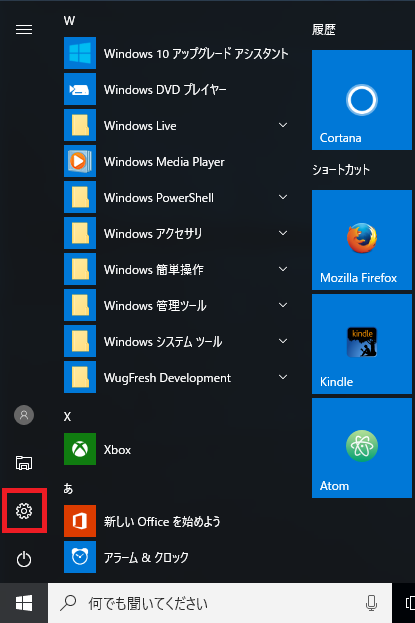Click the X section letter header
Screen dimensions: 415x623
[67, 416]
